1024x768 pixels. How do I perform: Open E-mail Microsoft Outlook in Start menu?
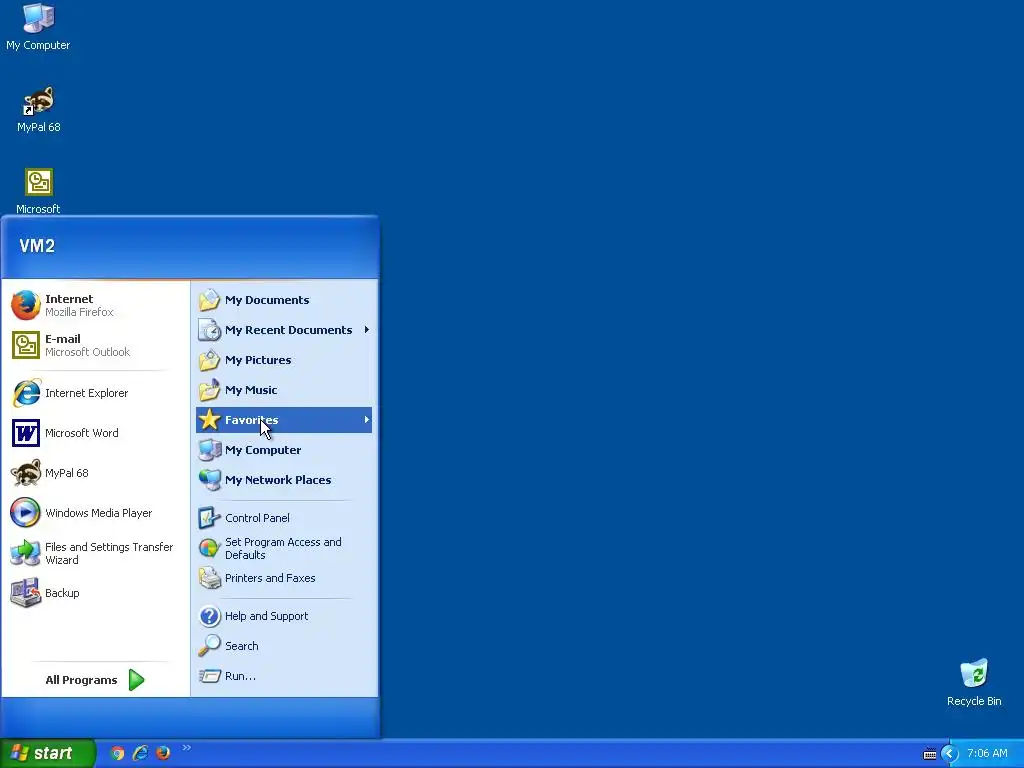[95, 345]
